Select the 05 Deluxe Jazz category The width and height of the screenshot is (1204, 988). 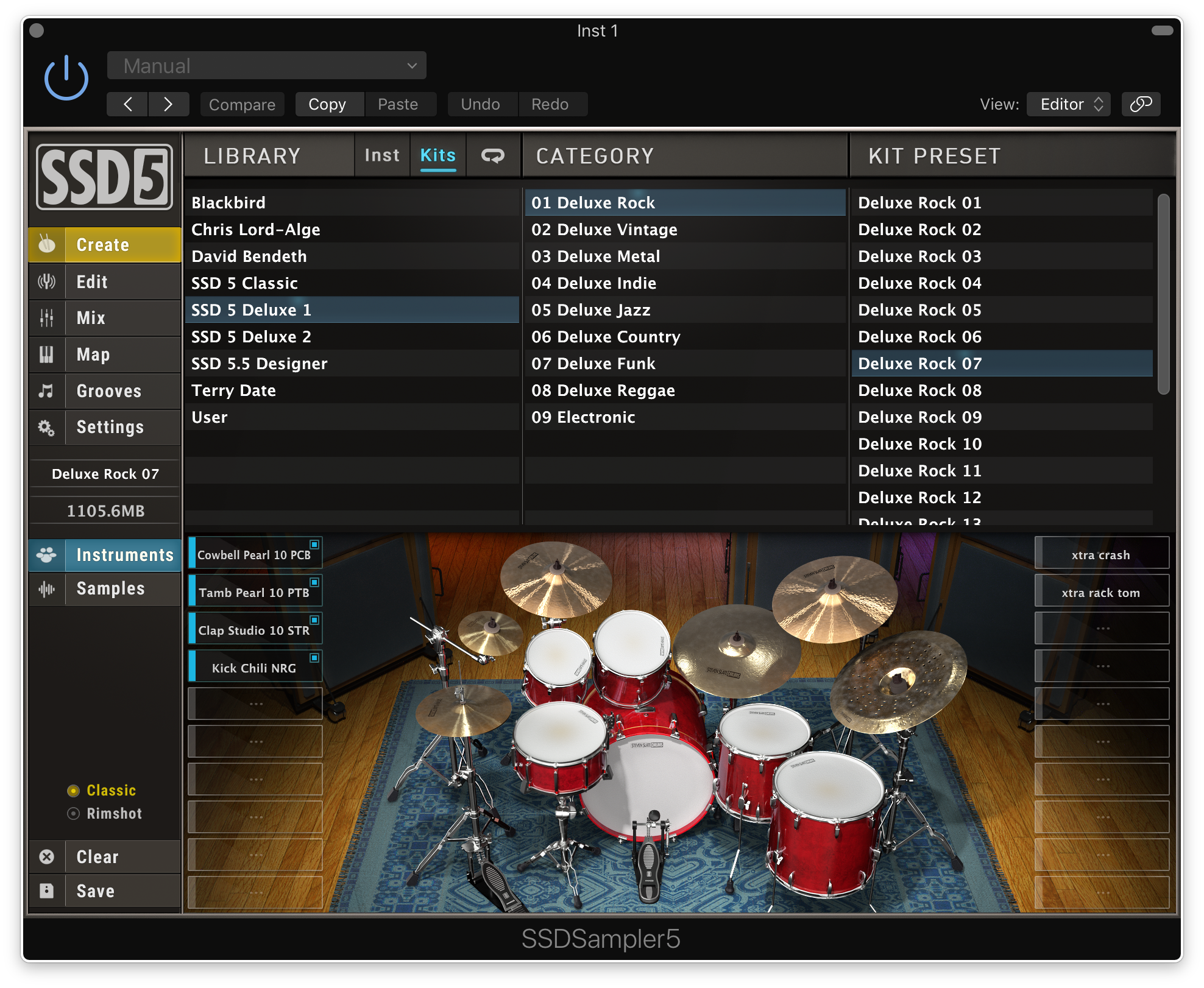685,310
